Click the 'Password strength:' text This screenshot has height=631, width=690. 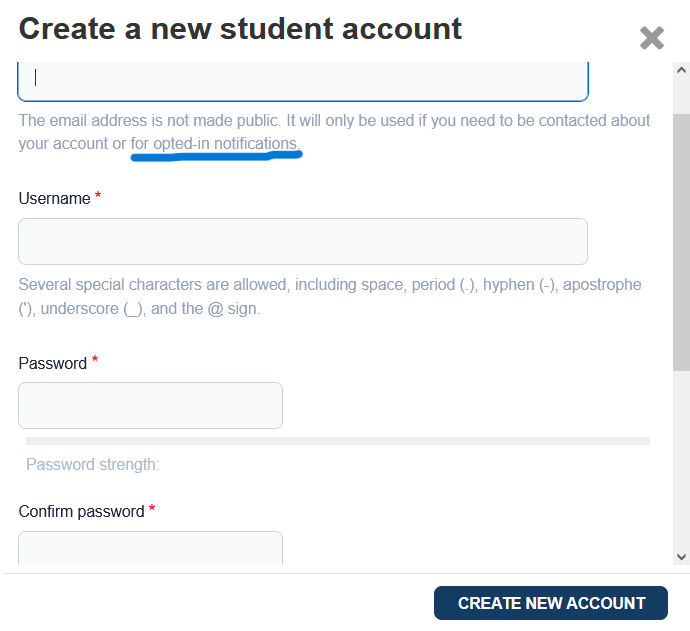pos(93,464)
